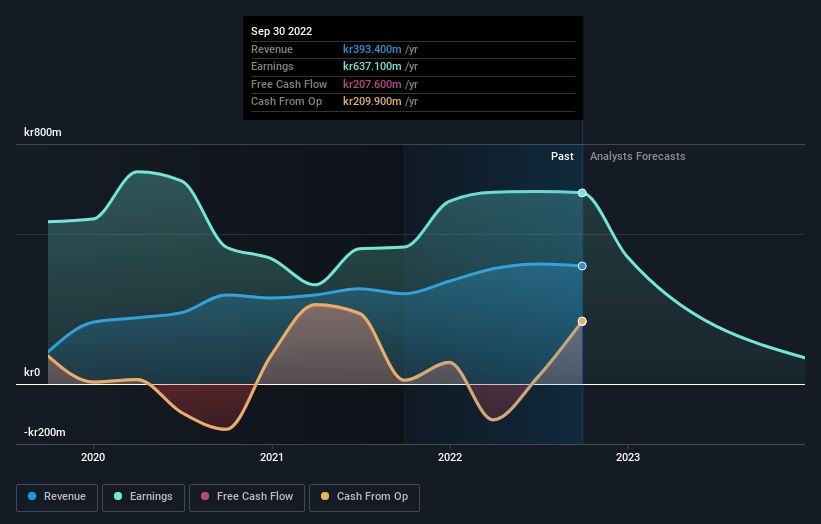
Task: Toggle the Earnings legend button
Action: click(143, 497)
